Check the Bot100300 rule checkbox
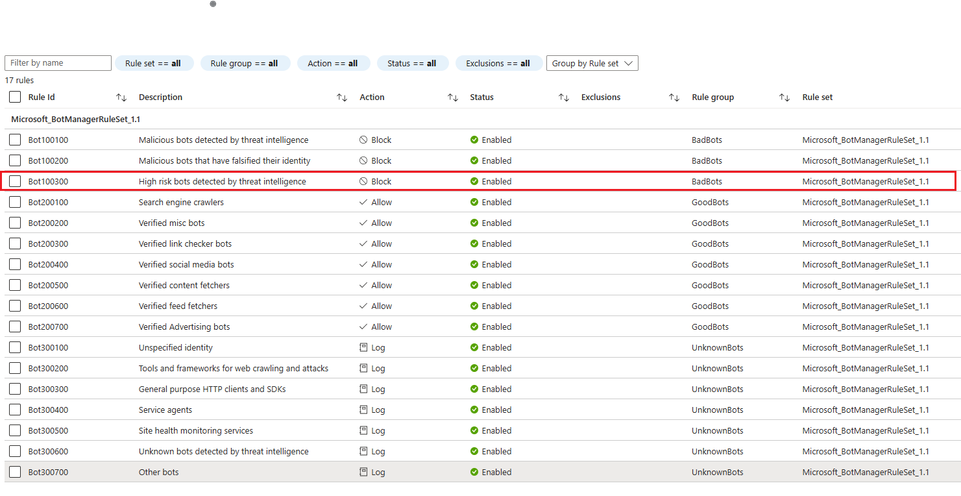This screenshot has width=961, height=496. pos(15,181)
